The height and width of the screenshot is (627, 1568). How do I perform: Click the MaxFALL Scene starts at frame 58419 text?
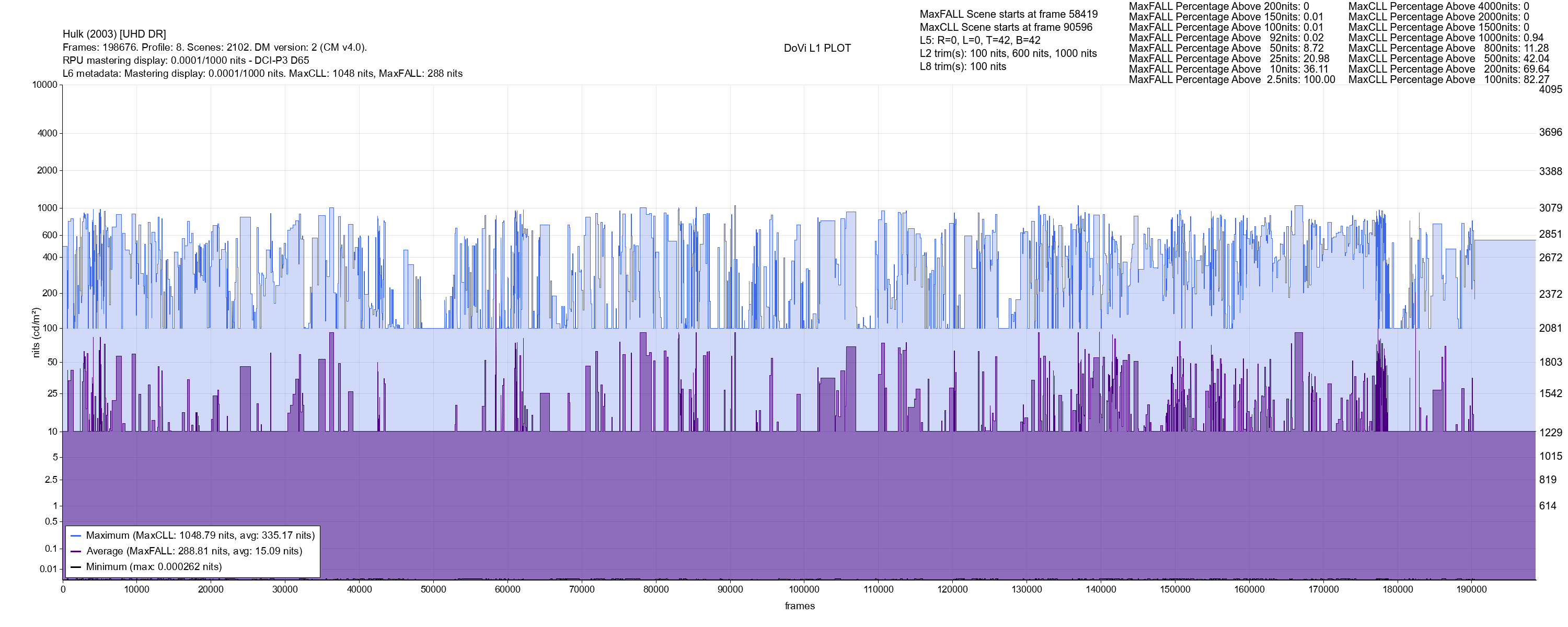1009,14
